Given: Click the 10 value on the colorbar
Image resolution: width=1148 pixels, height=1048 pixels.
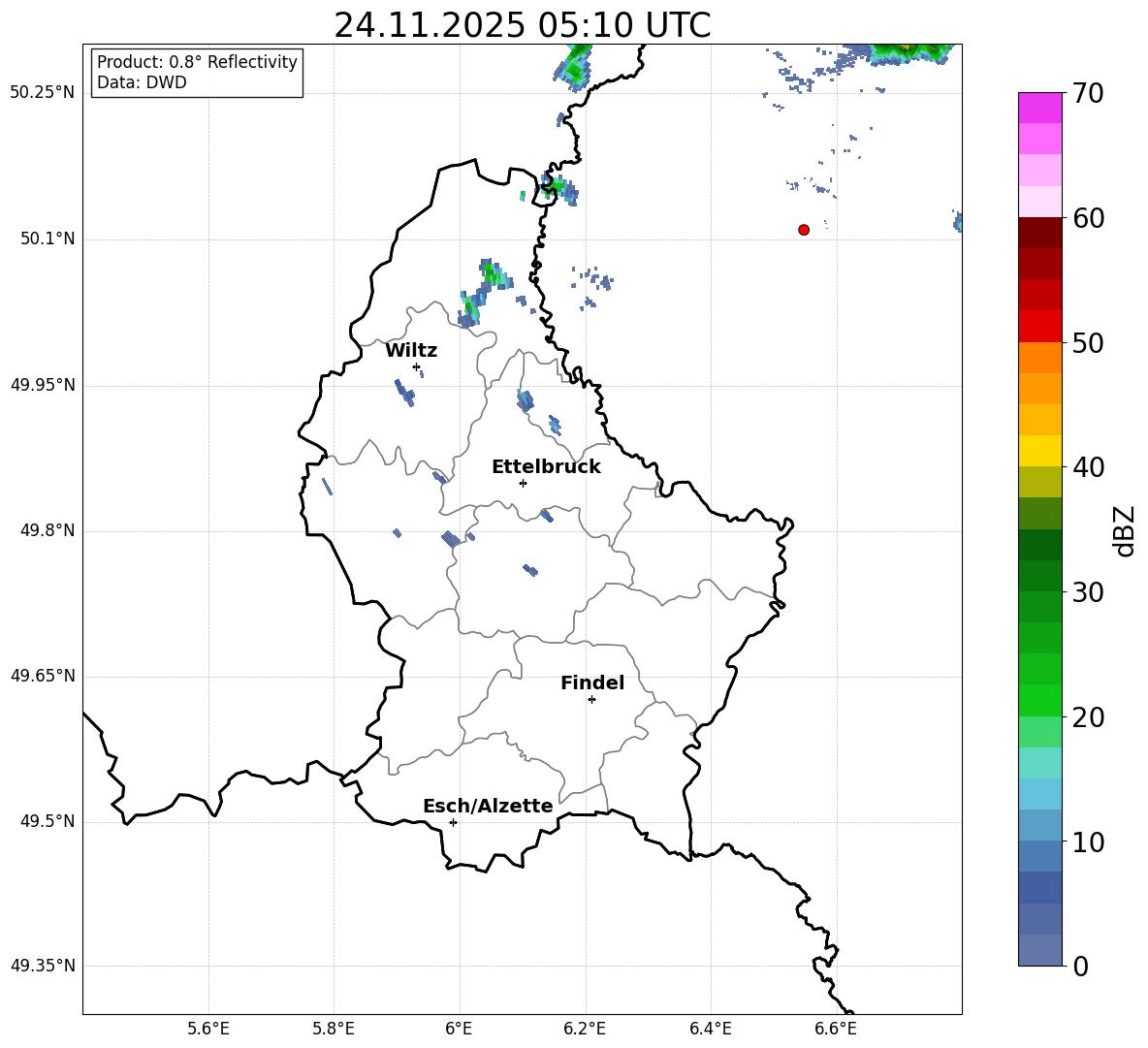Looking at the screenshot, I should (1087, 842).
